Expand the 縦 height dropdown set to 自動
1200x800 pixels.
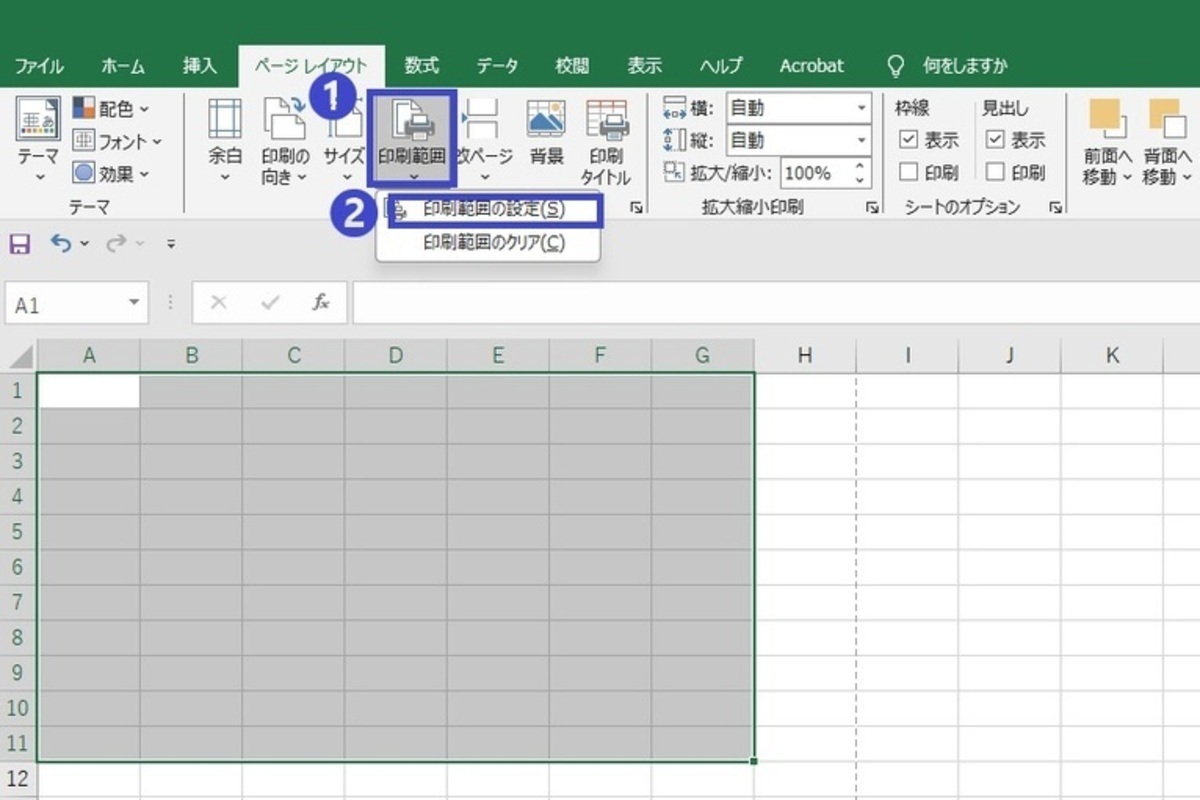click(861, 140)
